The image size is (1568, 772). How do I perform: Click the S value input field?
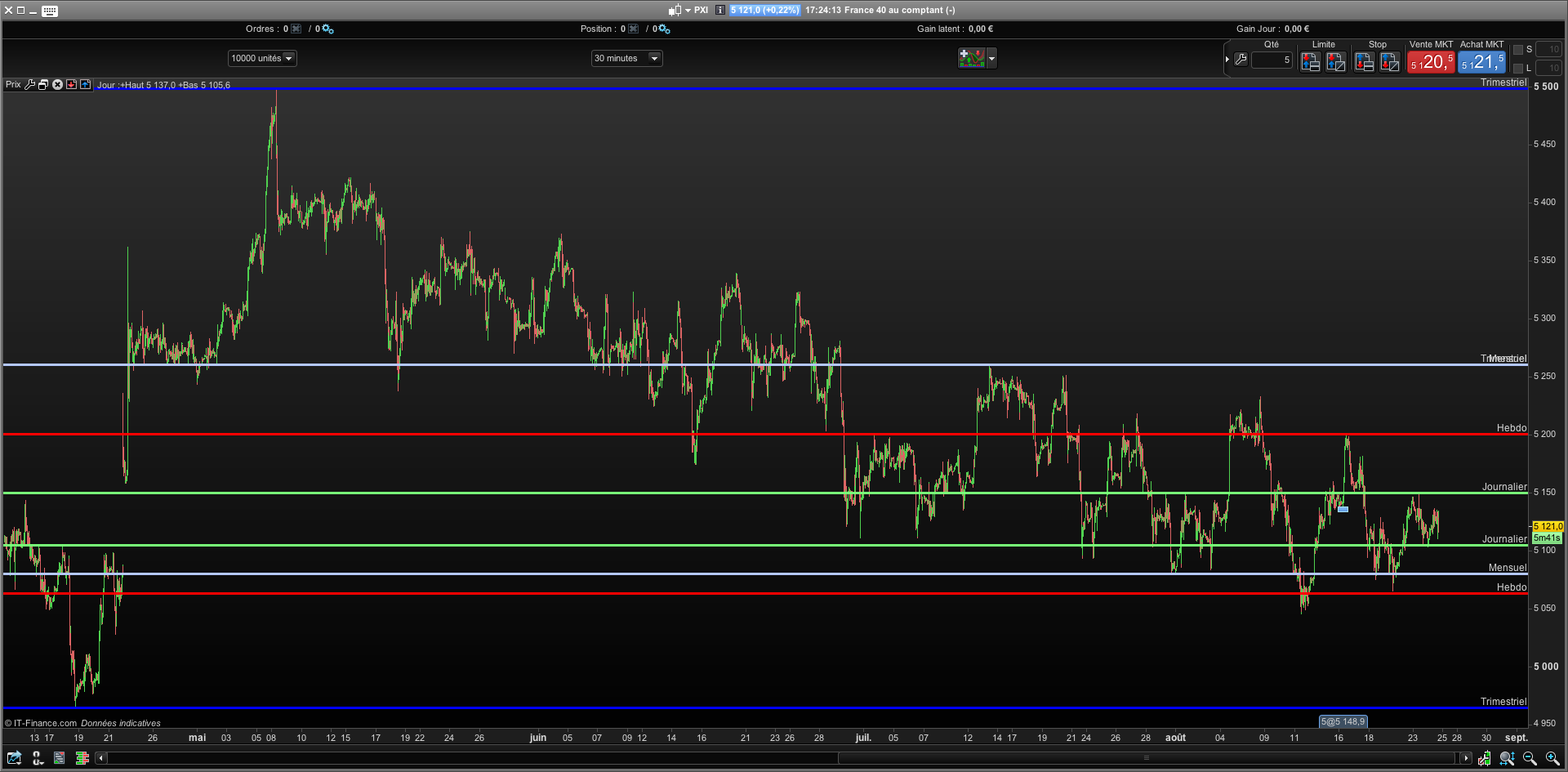[1548, 50]
